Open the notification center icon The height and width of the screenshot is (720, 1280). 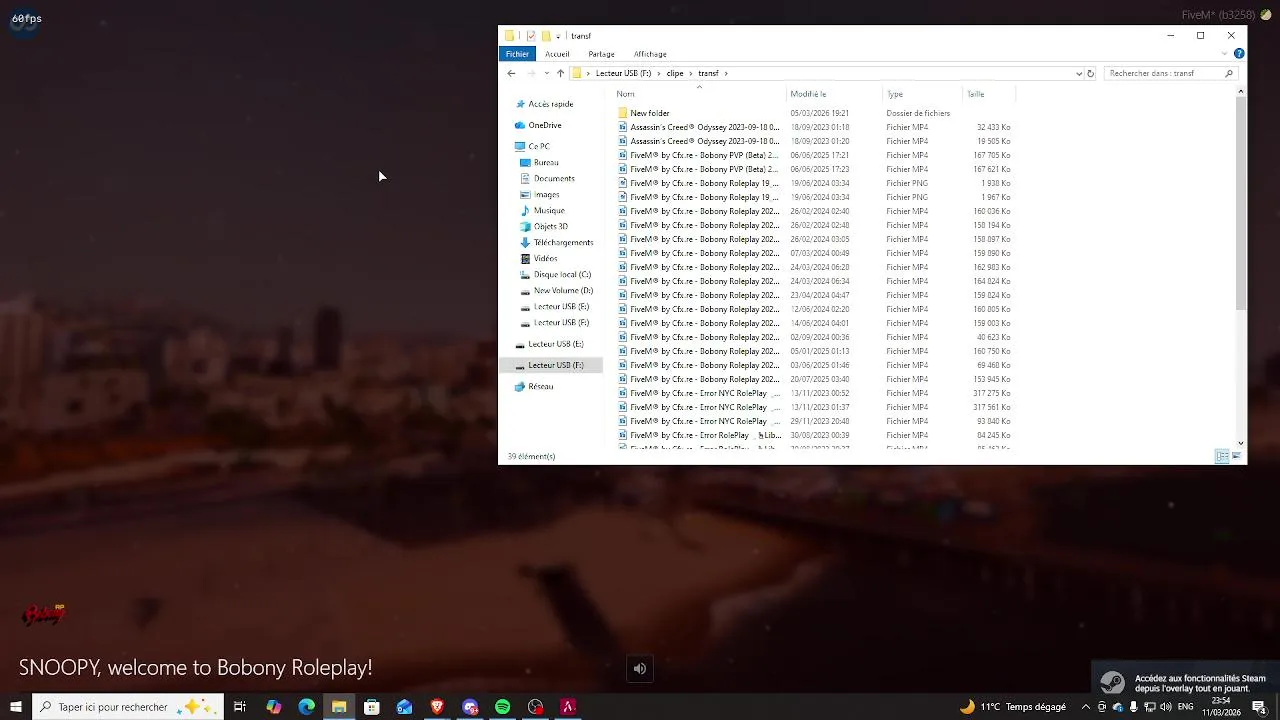[x=1259, y=707]
